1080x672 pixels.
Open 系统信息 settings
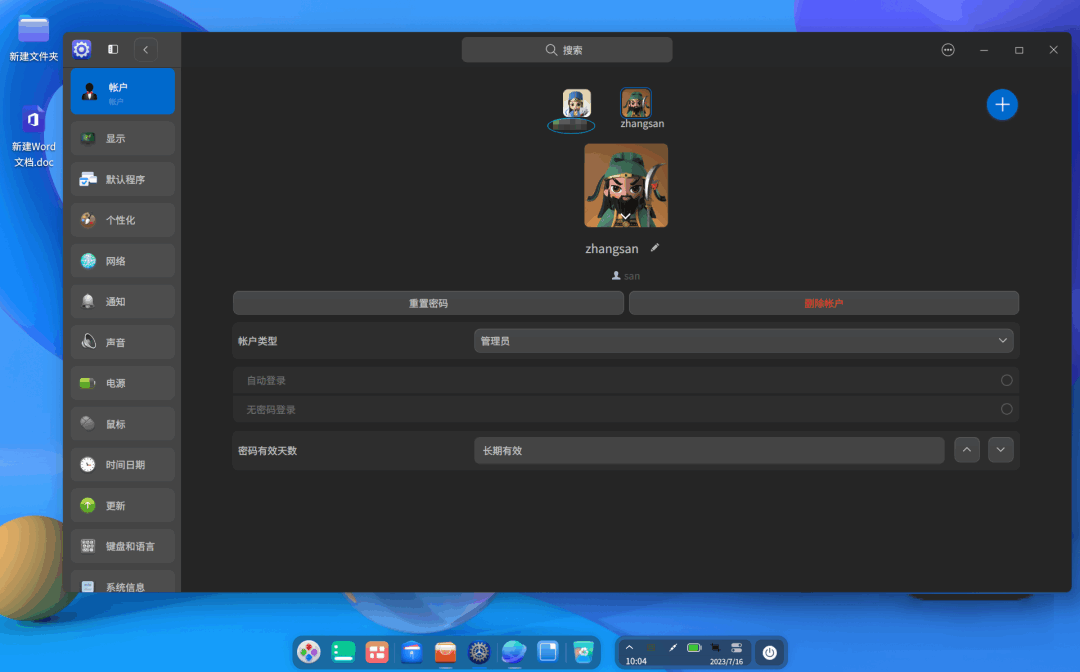(x=123, y=583)
